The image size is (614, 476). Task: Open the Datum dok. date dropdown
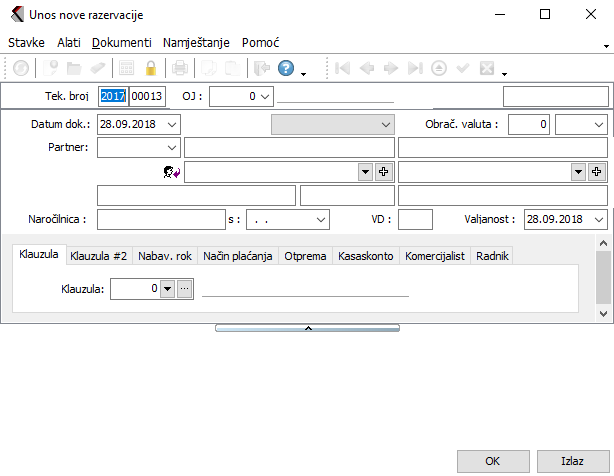tap(172, 124)
